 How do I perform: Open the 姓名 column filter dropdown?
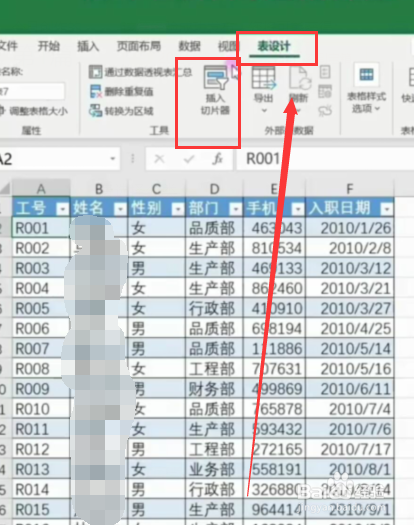[x=120, y=209]
